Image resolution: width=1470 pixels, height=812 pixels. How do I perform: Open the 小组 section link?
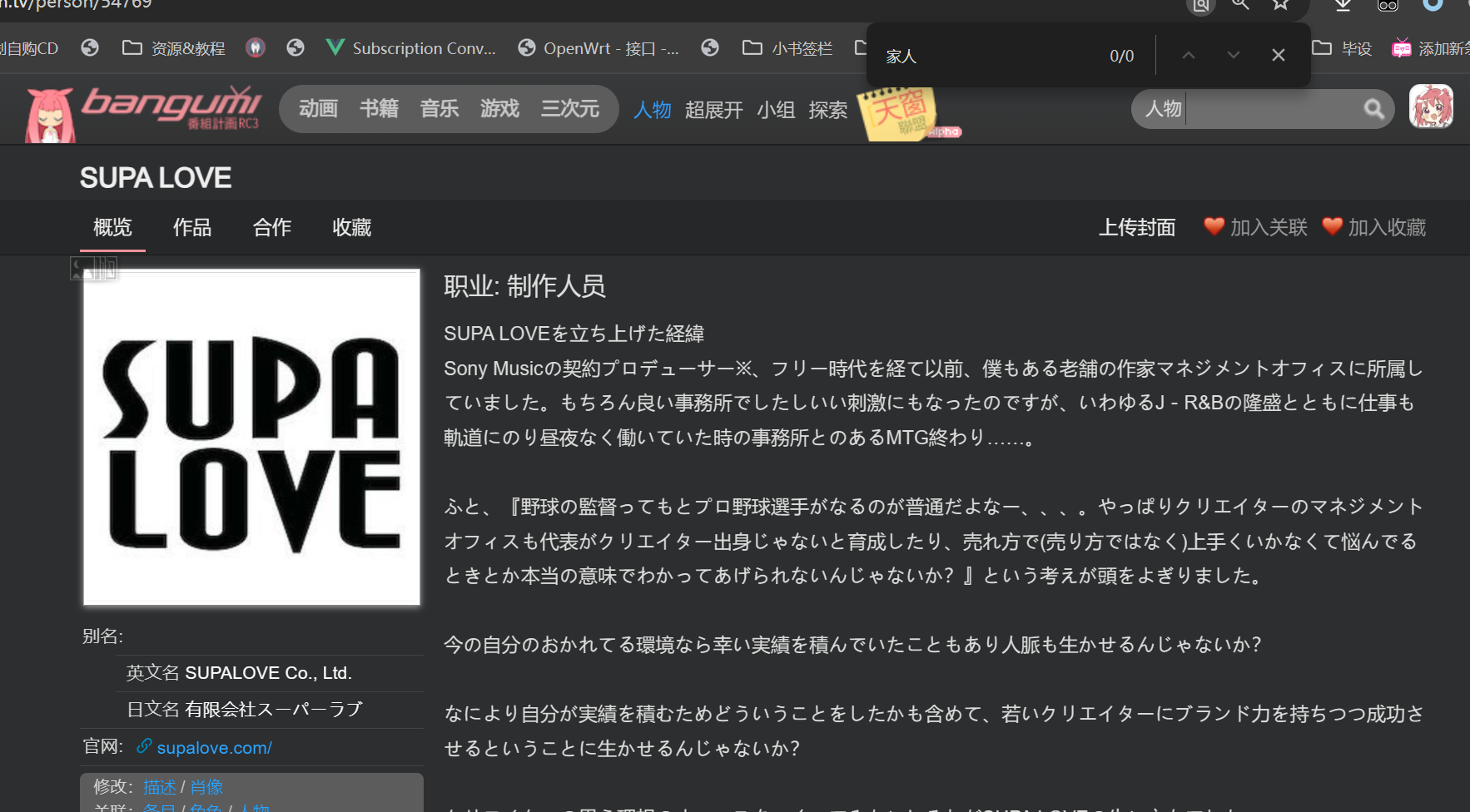776,110
